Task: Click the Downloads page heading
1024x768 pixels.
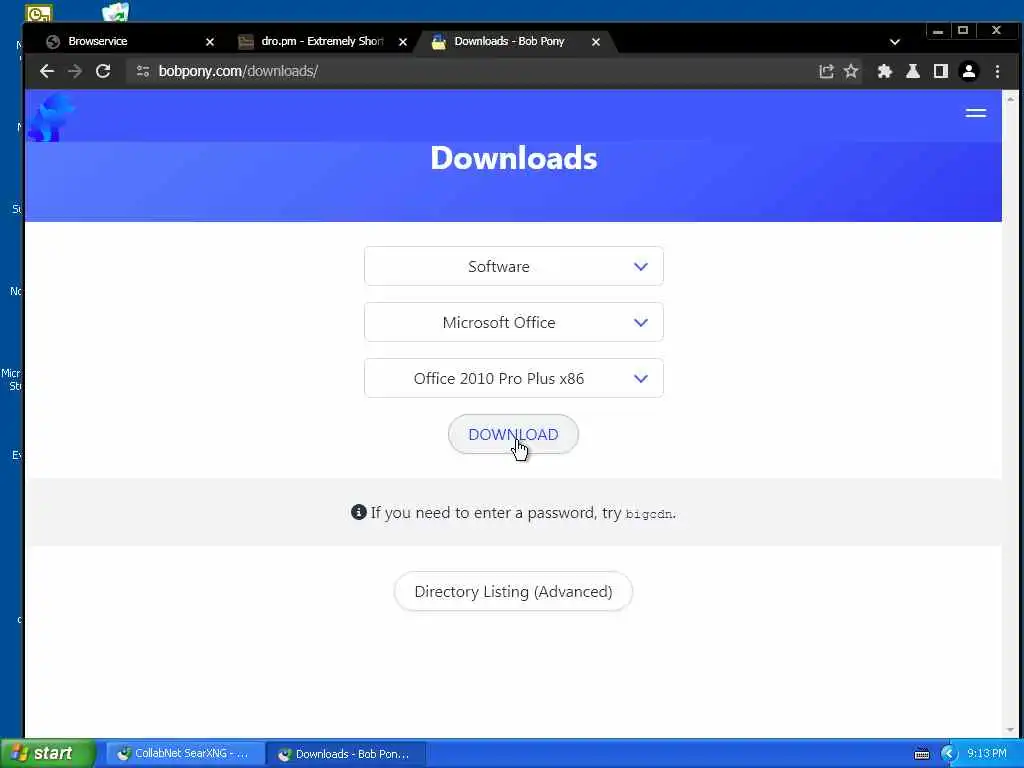Action: (x=514, y=158)
